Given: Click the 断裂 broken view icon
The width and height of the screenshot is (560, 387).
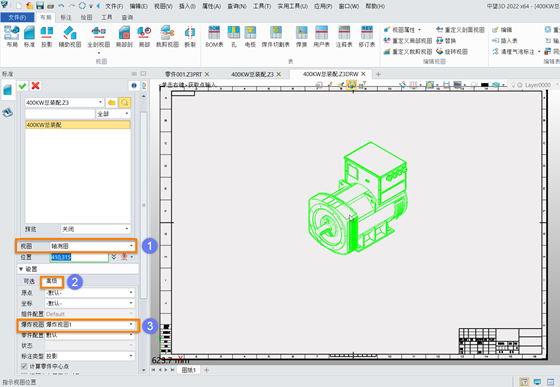Looking at the screenshot, I should click(190, 37).
